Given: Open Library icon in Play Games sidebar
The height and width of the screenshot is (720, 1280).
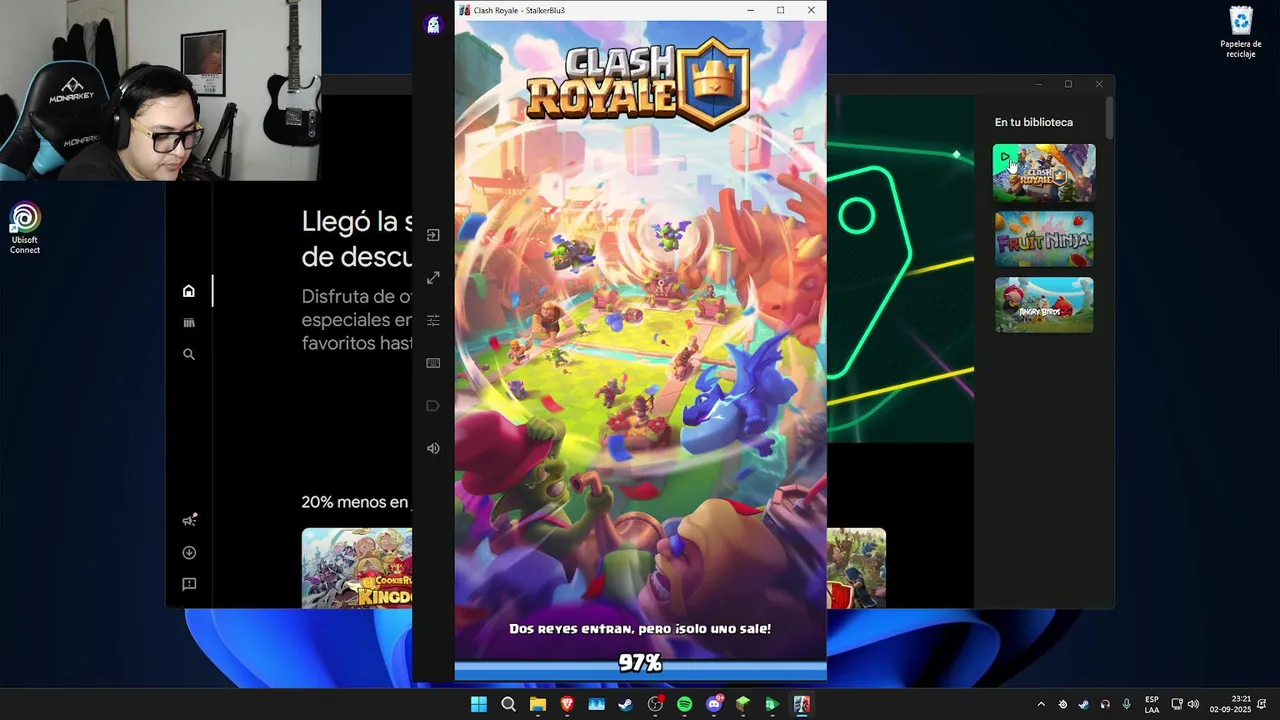Looking at the screenshot, I should point(189,322).
